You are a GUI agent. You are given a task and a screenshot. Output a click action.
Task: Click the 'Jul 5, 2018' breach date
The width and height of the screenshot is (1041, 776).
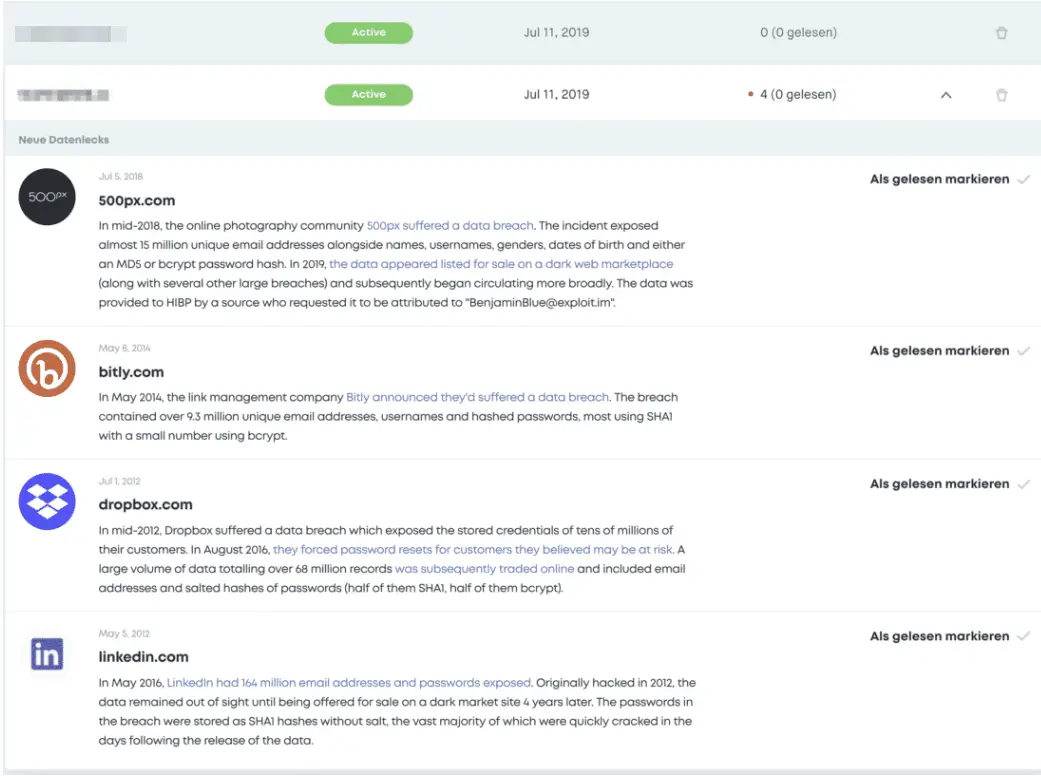(121, 177)
